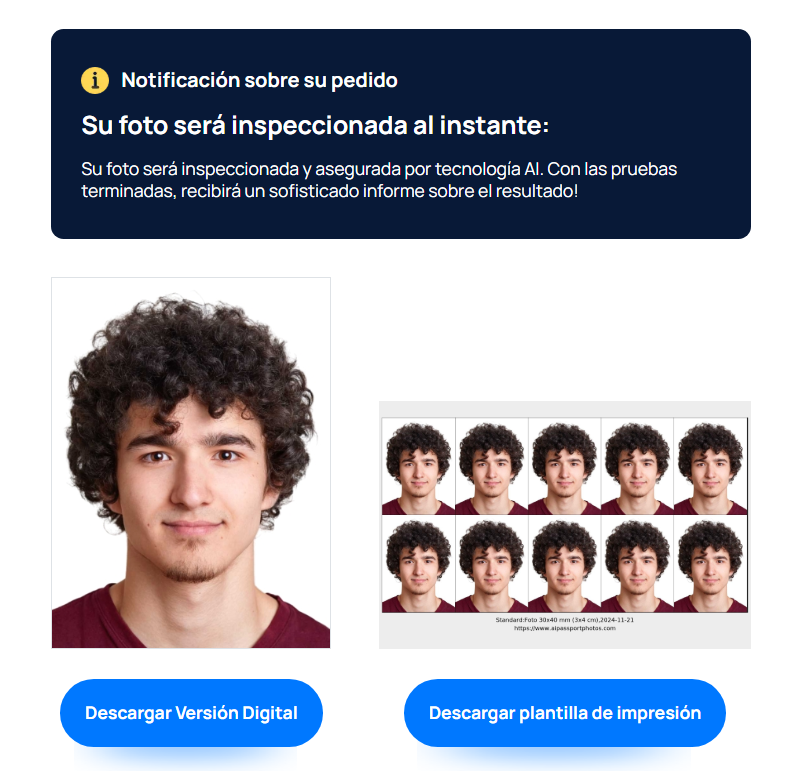810x771 pixels.
Task: Select bottom-row middle photo in print sheet
Action: 564,564
